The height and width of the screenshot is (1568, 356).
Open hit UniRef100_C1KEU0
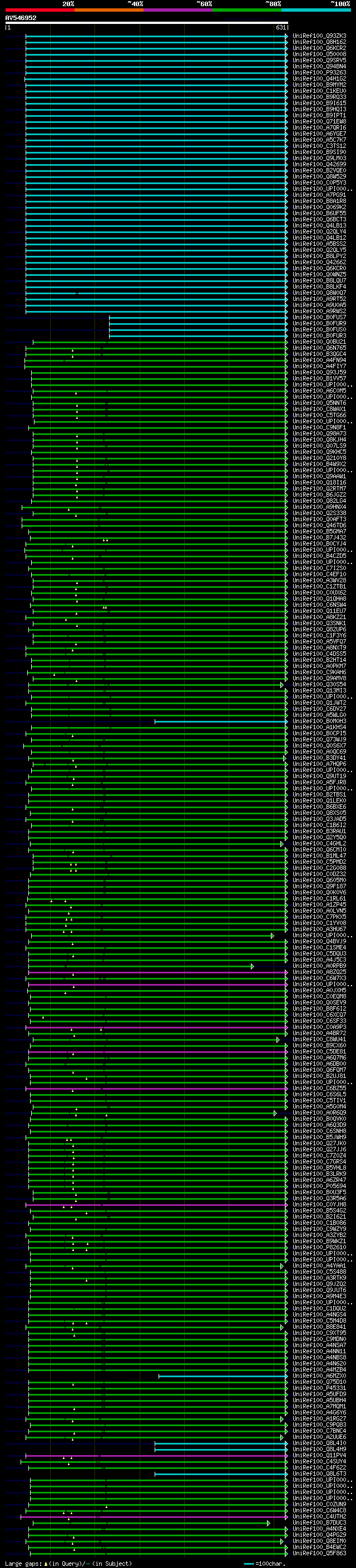(319, 91)
